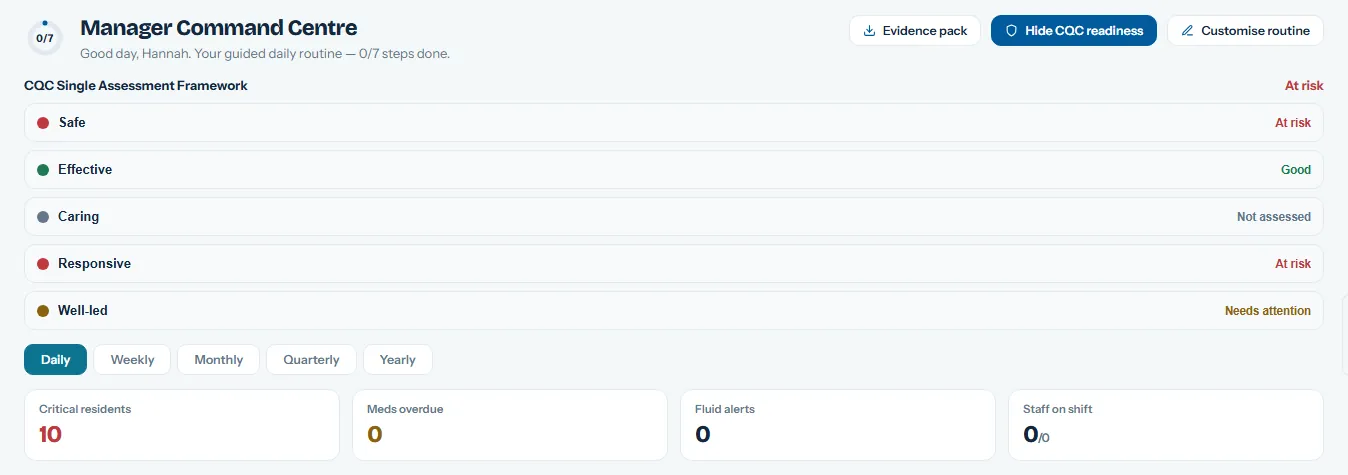1348x475 pixels.
Task: Expand the Well-led assessment row
Action: (674, 311)
